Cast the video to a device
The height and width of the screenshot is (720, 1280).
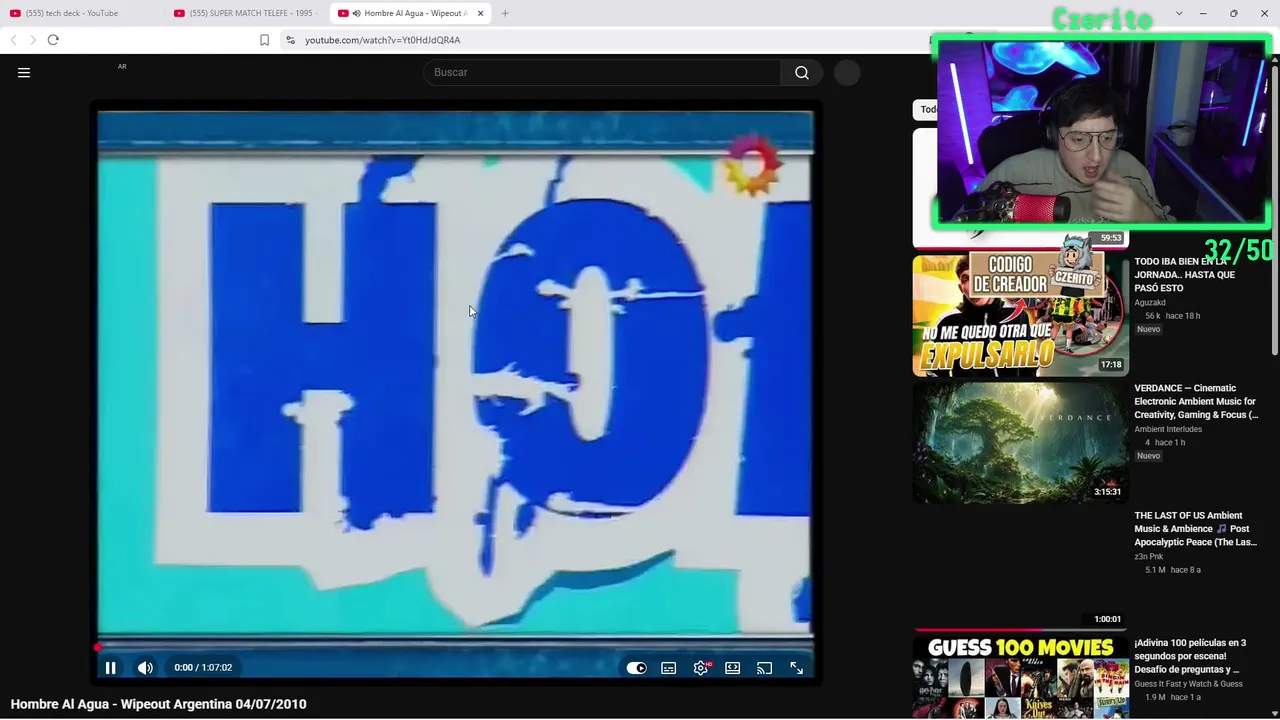(x=765, y=668)
